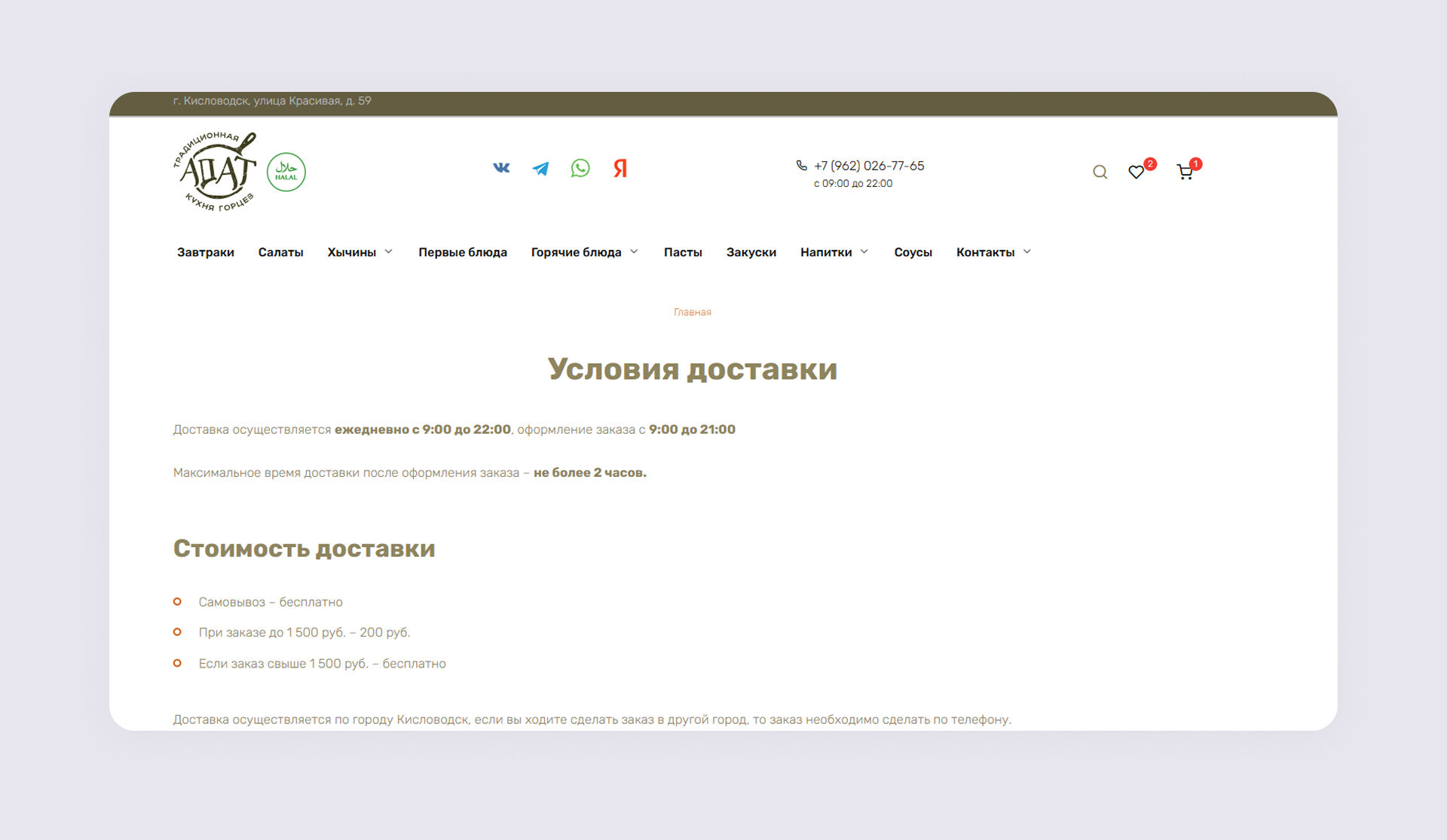Click the phone handset icon
Viewport: 1447px width, 840px height.
[801, 165]
